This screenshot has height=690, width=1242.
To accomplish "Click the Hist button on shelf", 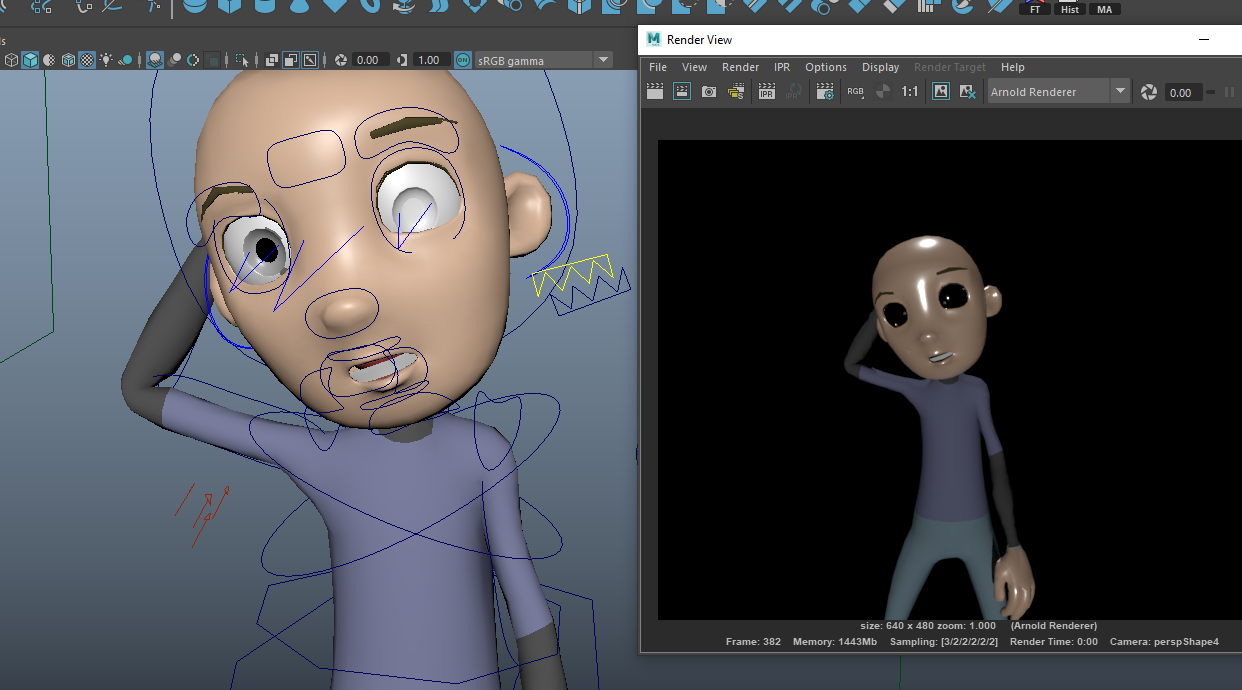I will [1070, 9].
